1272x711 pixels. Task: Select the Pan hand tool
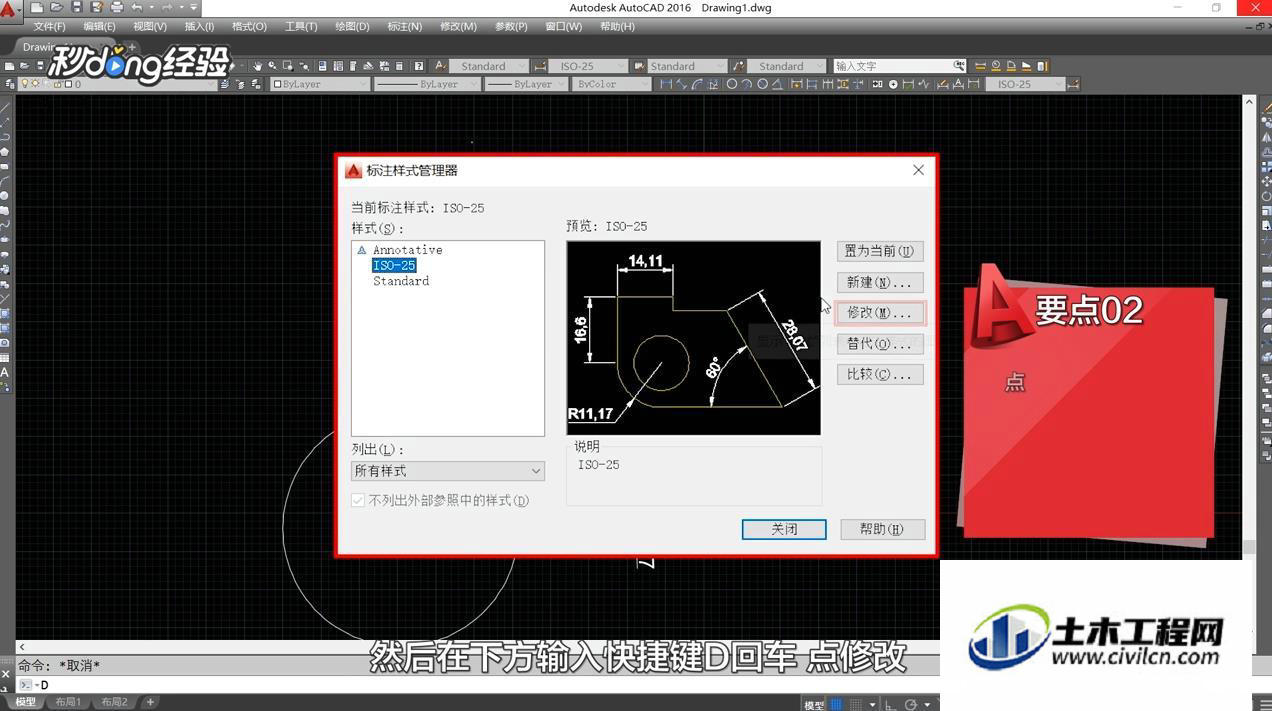(257, 66)
